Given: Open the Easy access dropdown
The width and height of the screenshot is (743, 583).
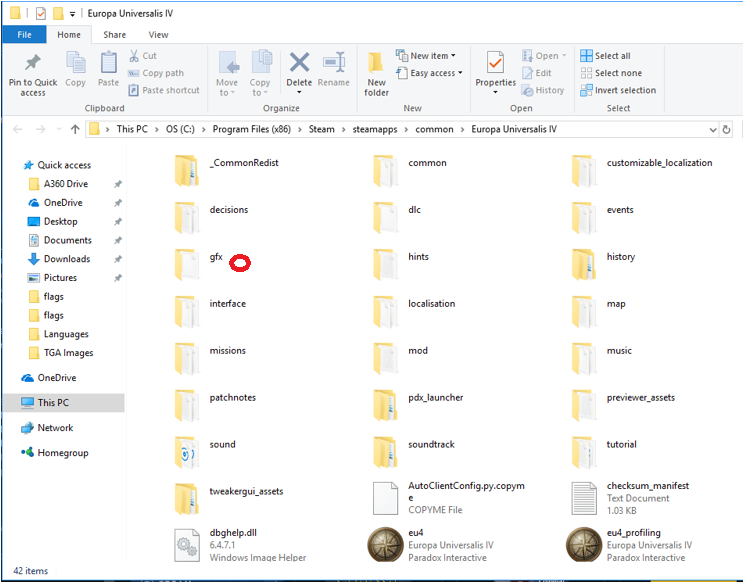Looking at the screenshot, I should [429, 73].
